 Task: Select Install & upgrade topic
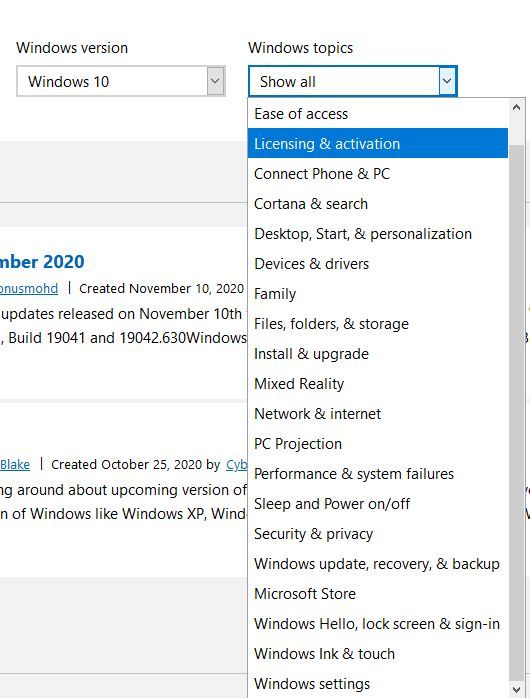pyautogui.click(x=378, y=354)
